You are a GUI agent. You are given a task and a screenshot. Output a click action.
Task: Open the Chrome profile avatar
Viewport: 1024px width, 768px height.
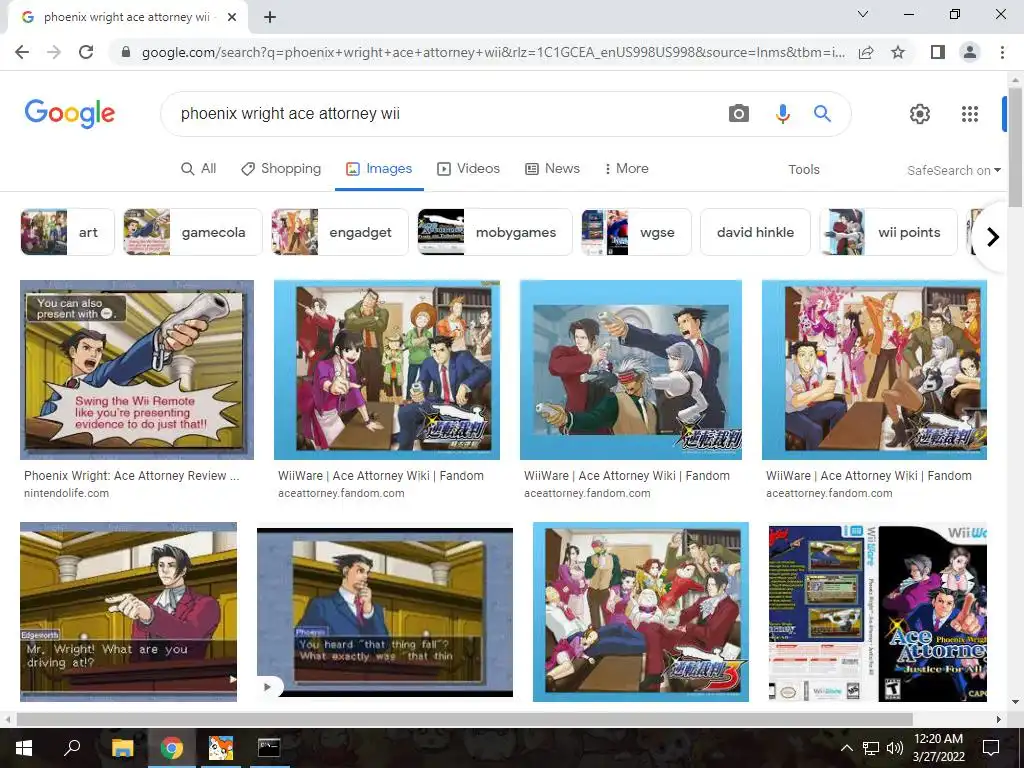pos(970,52)
